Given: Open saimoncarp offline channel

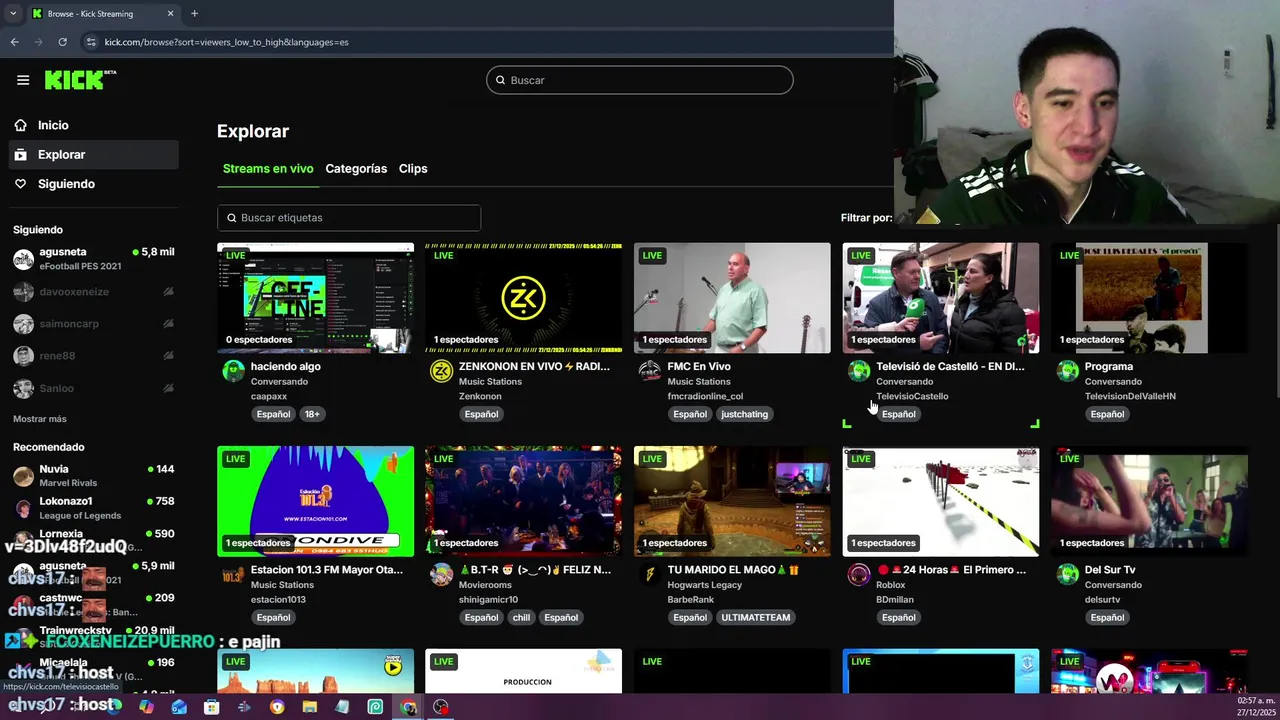Looking at the screenshot, I should 94,324.
